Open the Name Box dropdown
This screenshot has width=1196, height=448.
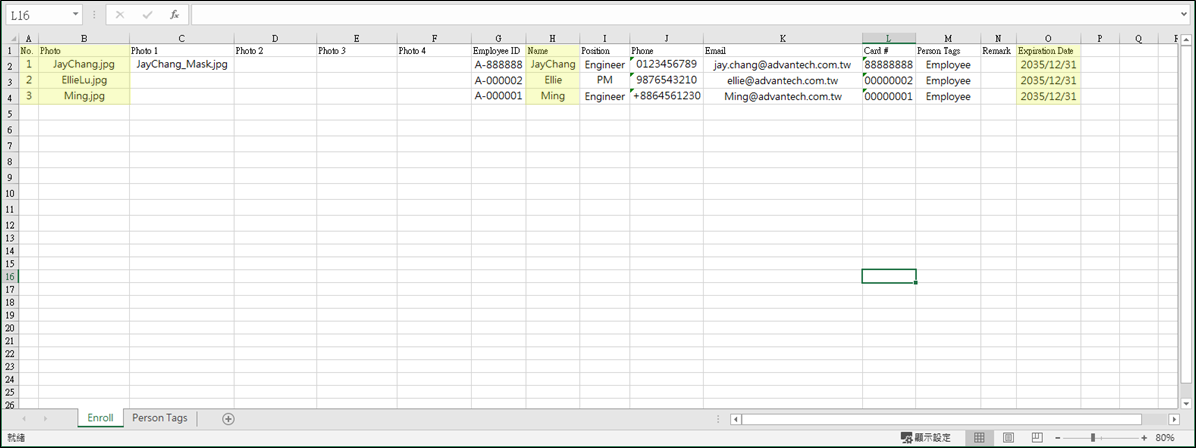click(x=76, y=15)
